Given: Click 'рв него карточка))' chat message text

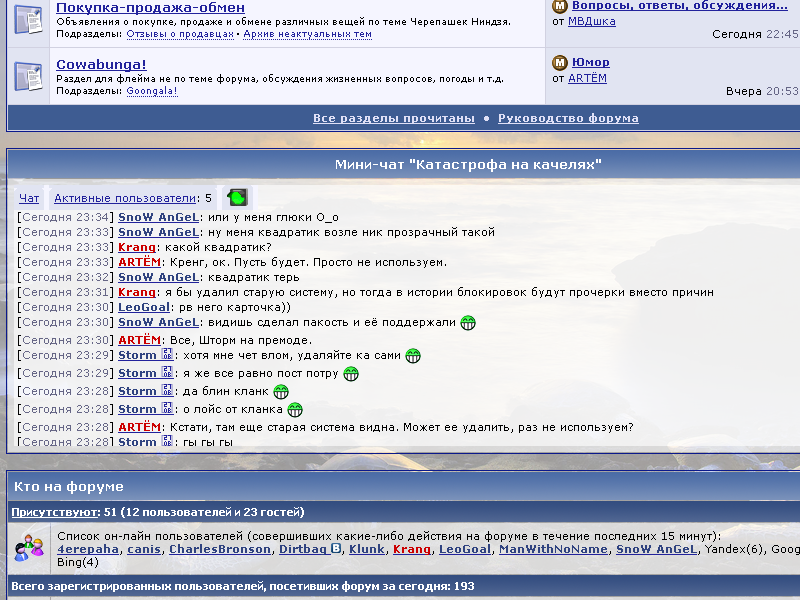Looking at the screenshot, I should [235, 308].
